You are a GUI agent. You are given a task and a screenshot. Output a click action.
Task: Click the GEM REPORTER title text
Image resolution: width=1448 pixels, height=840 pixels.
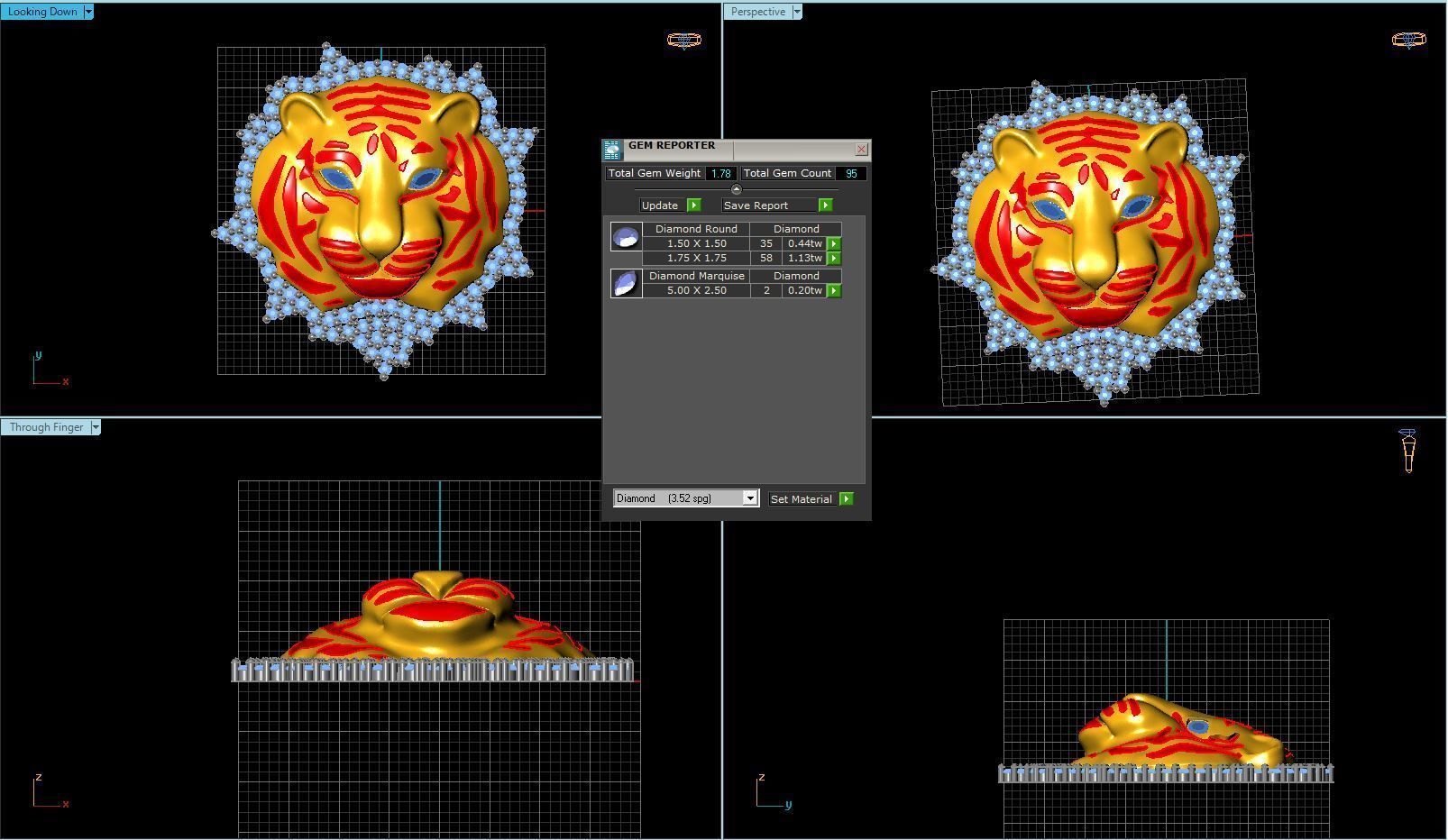point(672,145)
